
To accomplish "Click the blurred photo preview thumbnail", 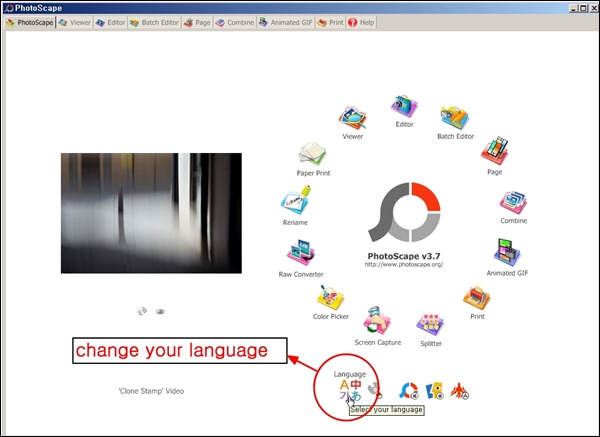I will [x=151, y=213].
